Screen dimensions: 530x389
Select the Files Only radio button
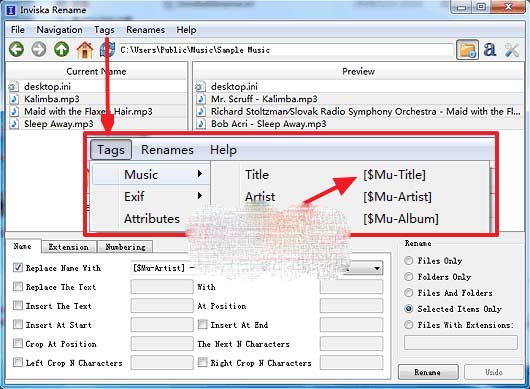409,261
